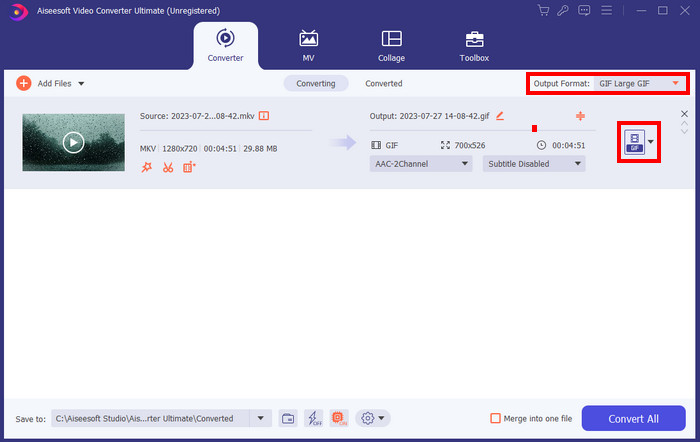Toggle the lightning high-speed conversion icon
The image size is (700, 442).
314,419
